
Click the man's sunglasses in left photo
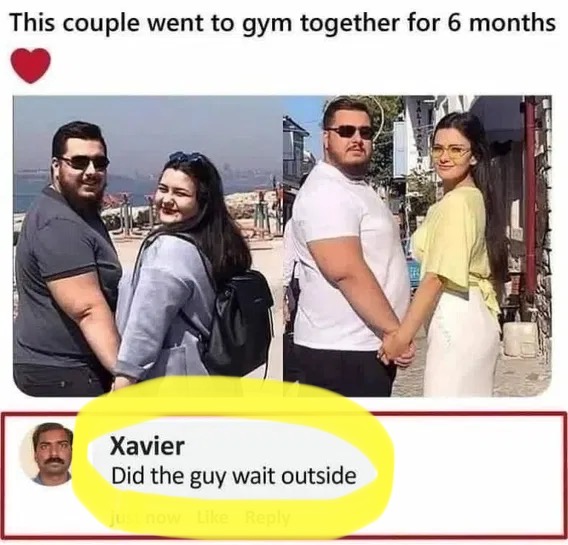tap(85, 163)
